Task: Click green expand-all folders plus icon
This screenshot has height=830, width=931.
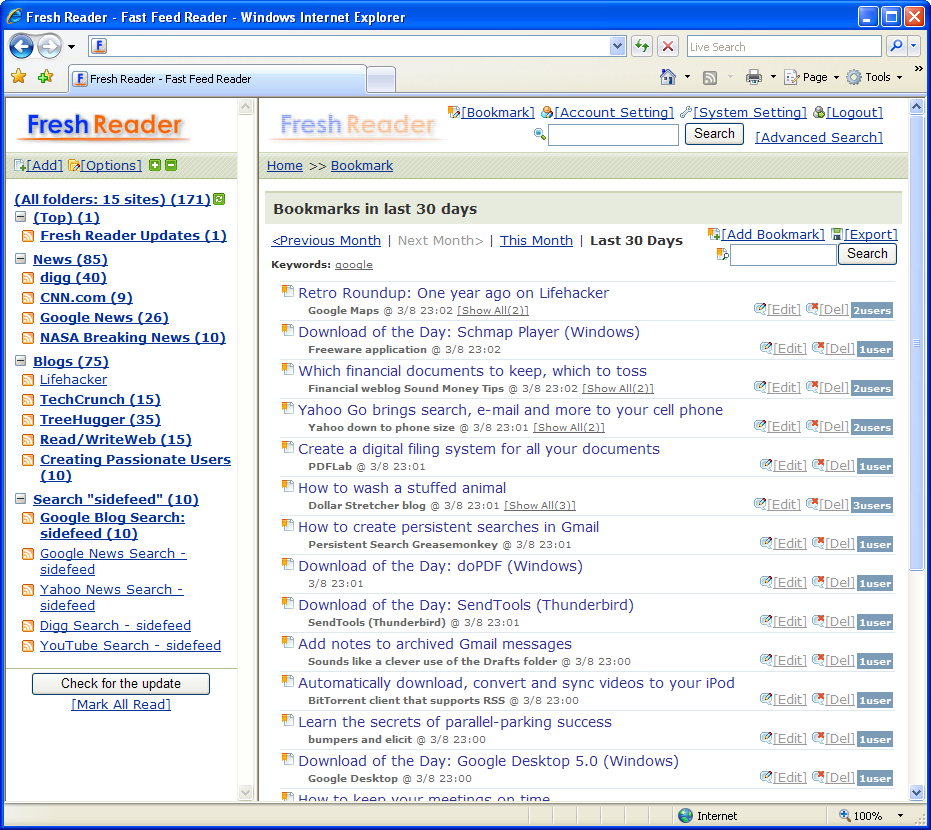Action: pos(155,165)
